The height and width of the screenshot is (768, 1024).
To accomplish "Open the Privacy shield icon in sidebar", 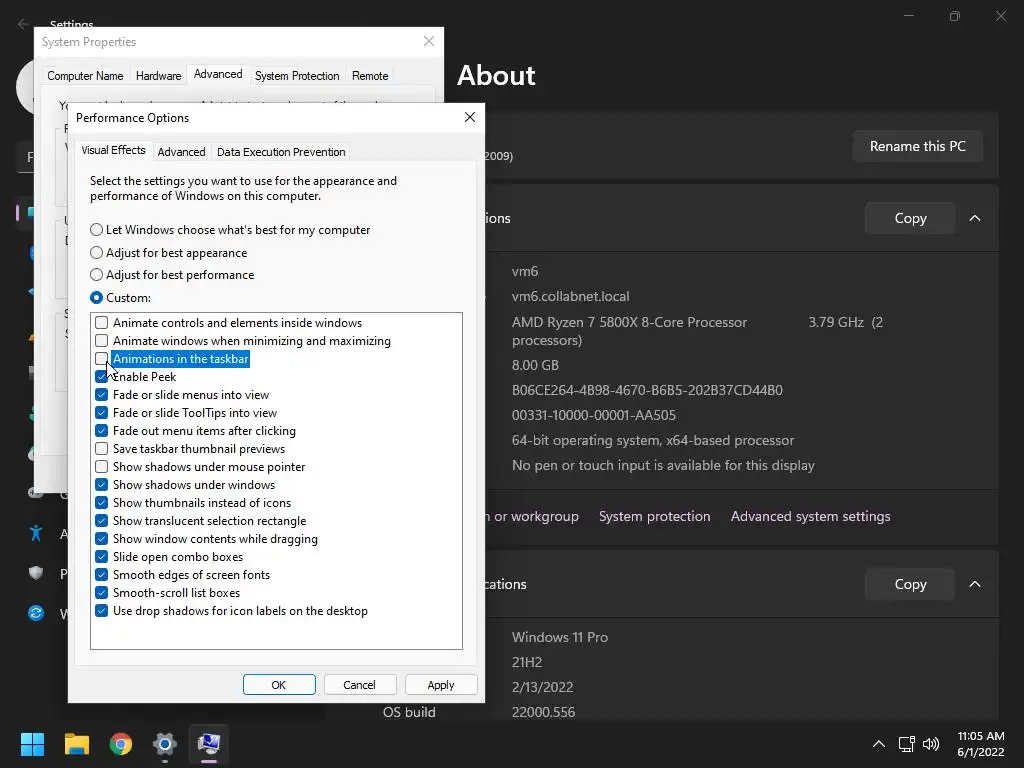I will pyautogui.click(x=36, y=573).
